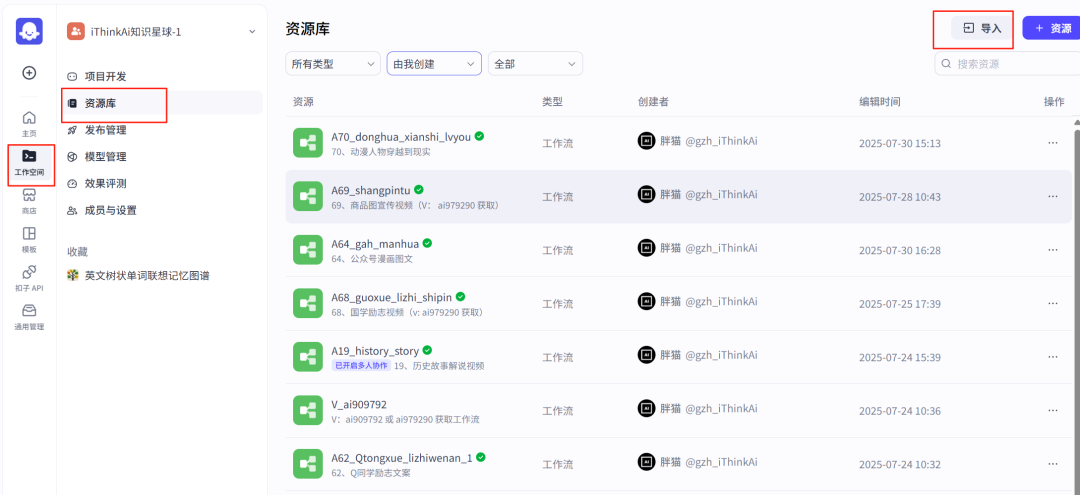Viewport: 1080px width, 495px height.
Task: Open more actions for A64_gah_manhua
Action: [x=1052, y=249]
